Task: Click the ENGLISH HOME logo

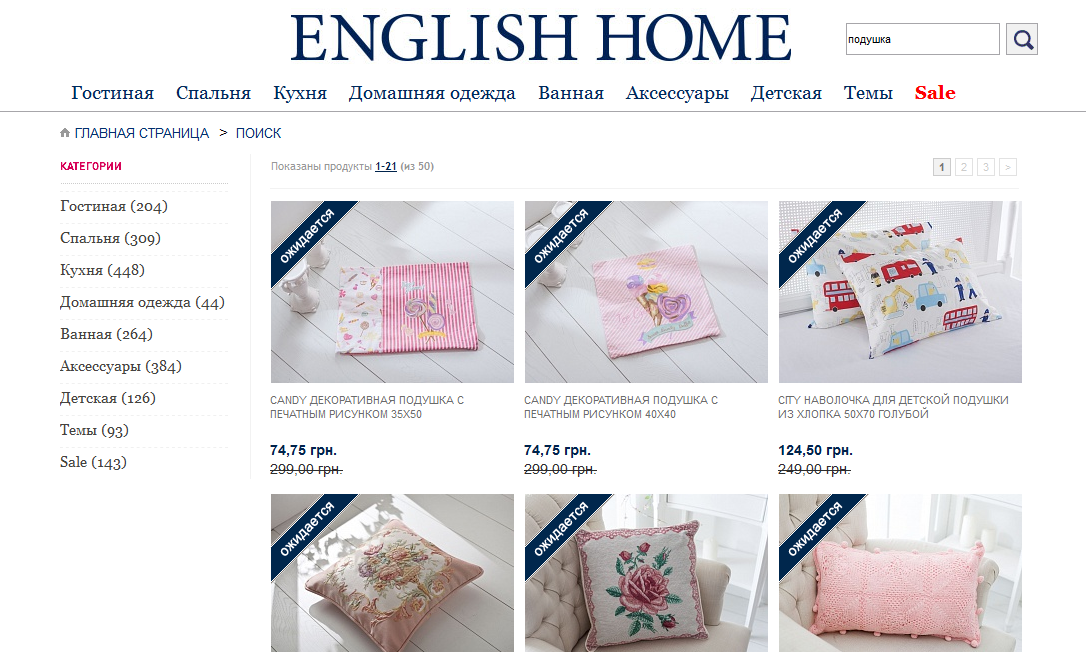Action: [540, 37]
